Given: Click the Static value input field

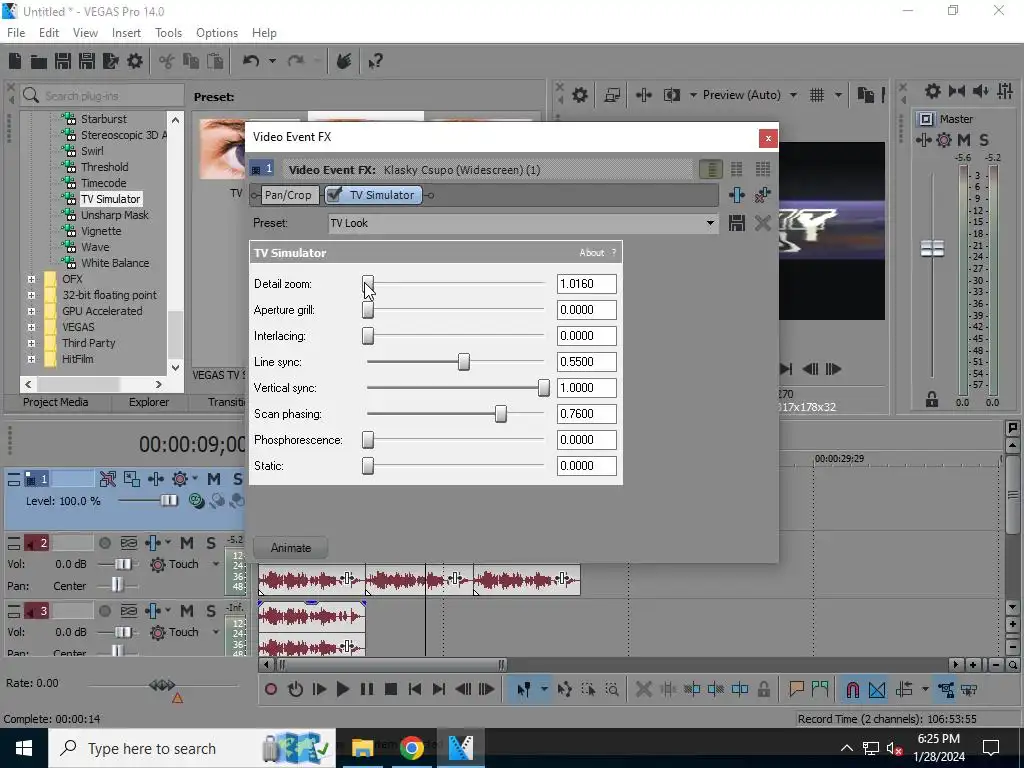Looking at the screenshot, I should pos(586,466).
